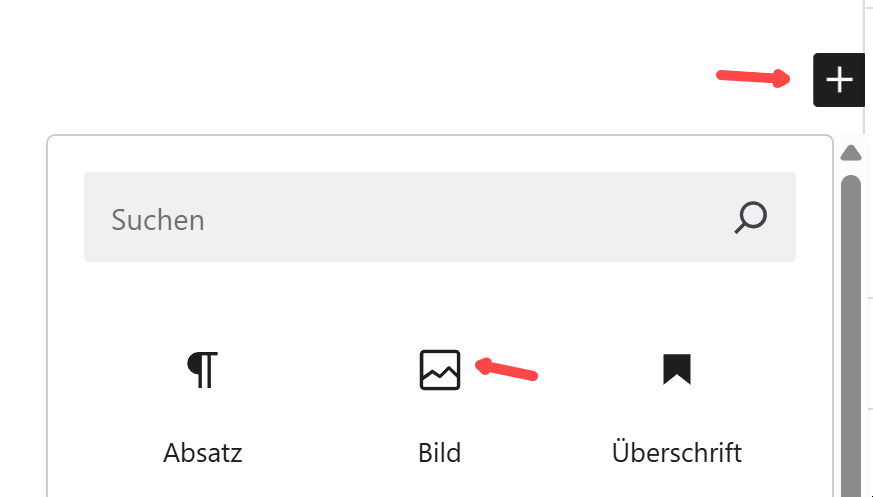Click the scrollbar up arrow
The width and height of the screenshot is (873, 497).
pos(851,153)
